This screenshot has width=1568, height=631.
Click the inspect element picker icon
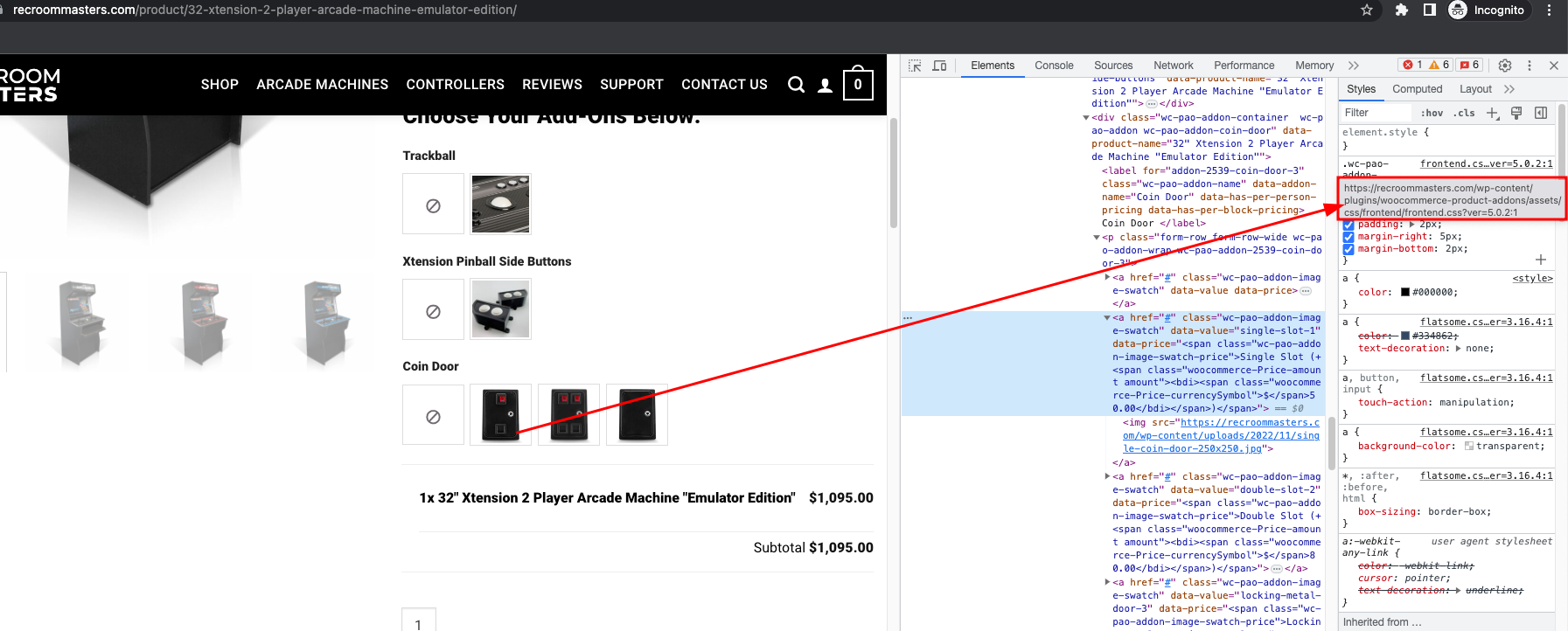pos(915,66)
